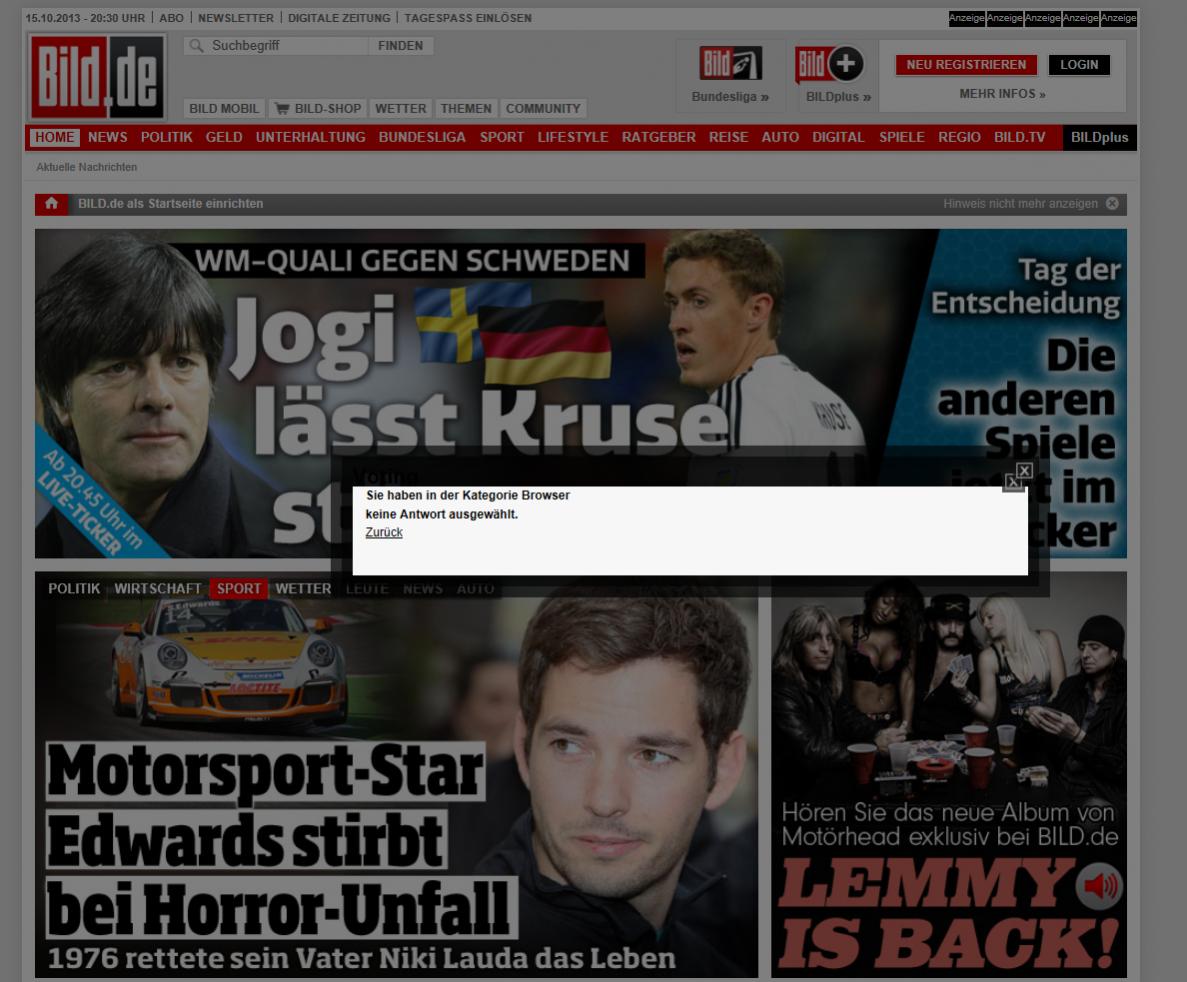Click the shopping cart BILD-SHOP button
Viewport: 1187px width, 982px height.
tap(318, 108)
